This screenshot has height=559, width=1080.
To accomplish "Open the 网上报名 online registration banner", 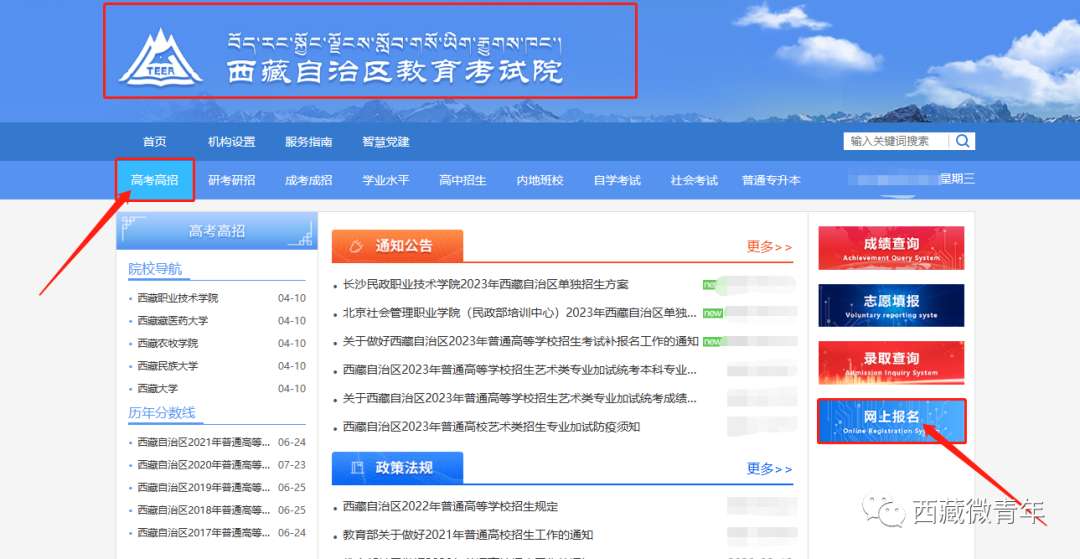I will pos(891,421).
